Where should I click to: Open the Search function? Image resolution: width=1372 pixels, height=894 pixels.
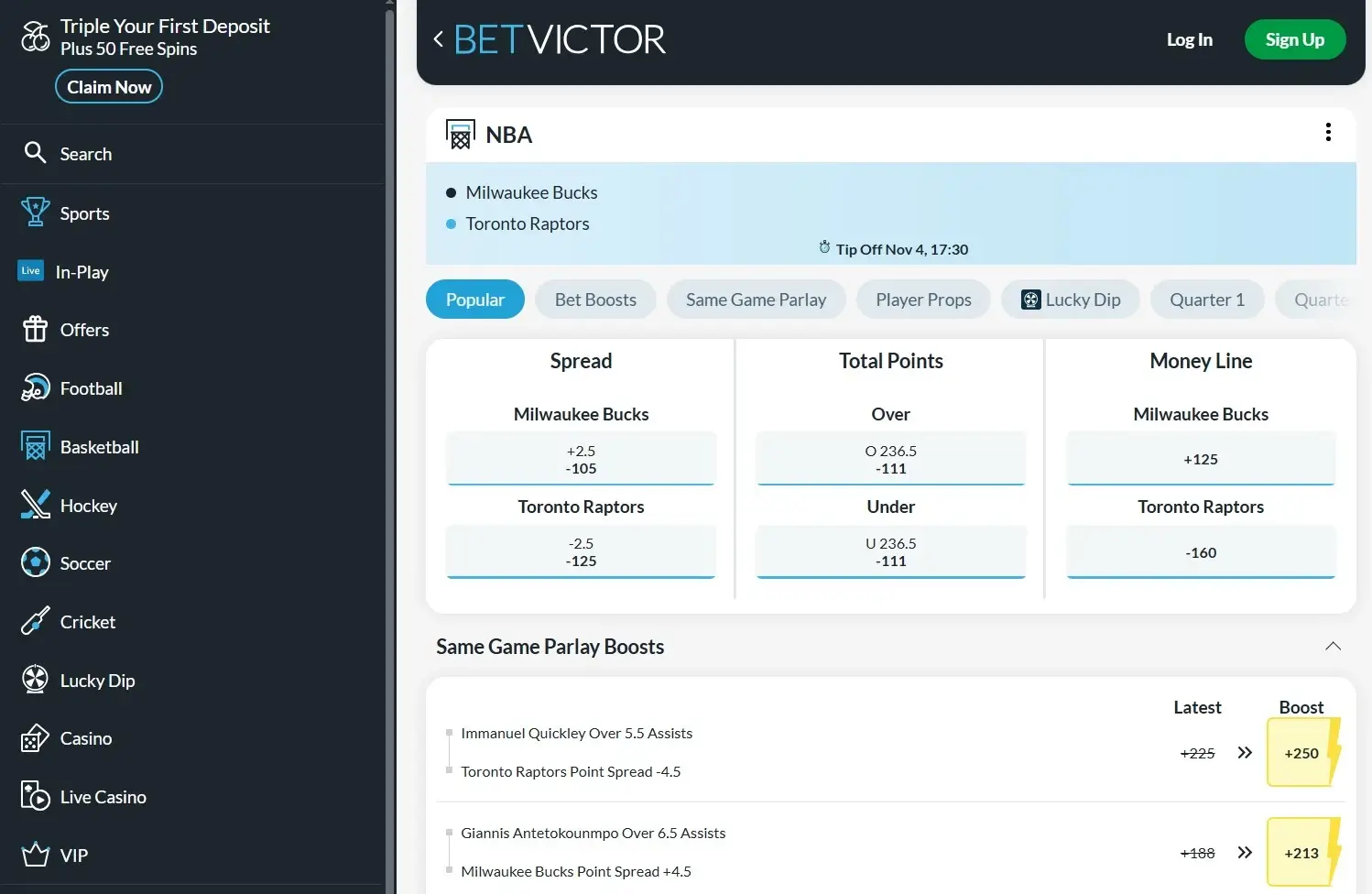pos(86,153)
